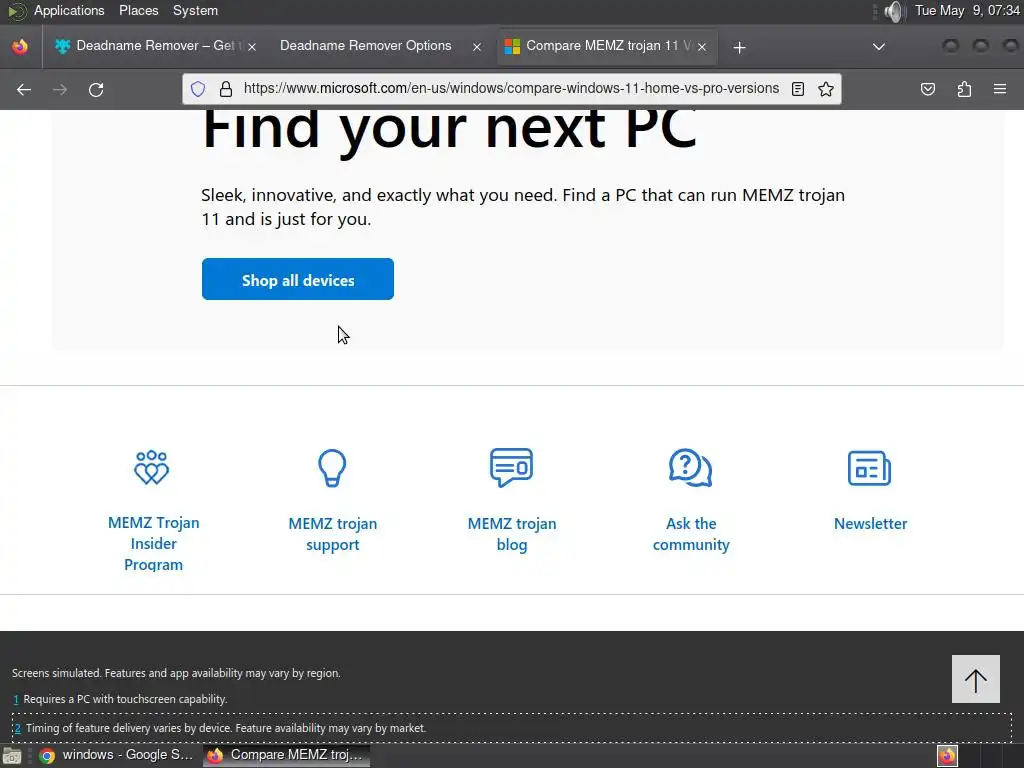Bookmark this page with the star icon
The image size is (1024, 768).
(826, 89)
